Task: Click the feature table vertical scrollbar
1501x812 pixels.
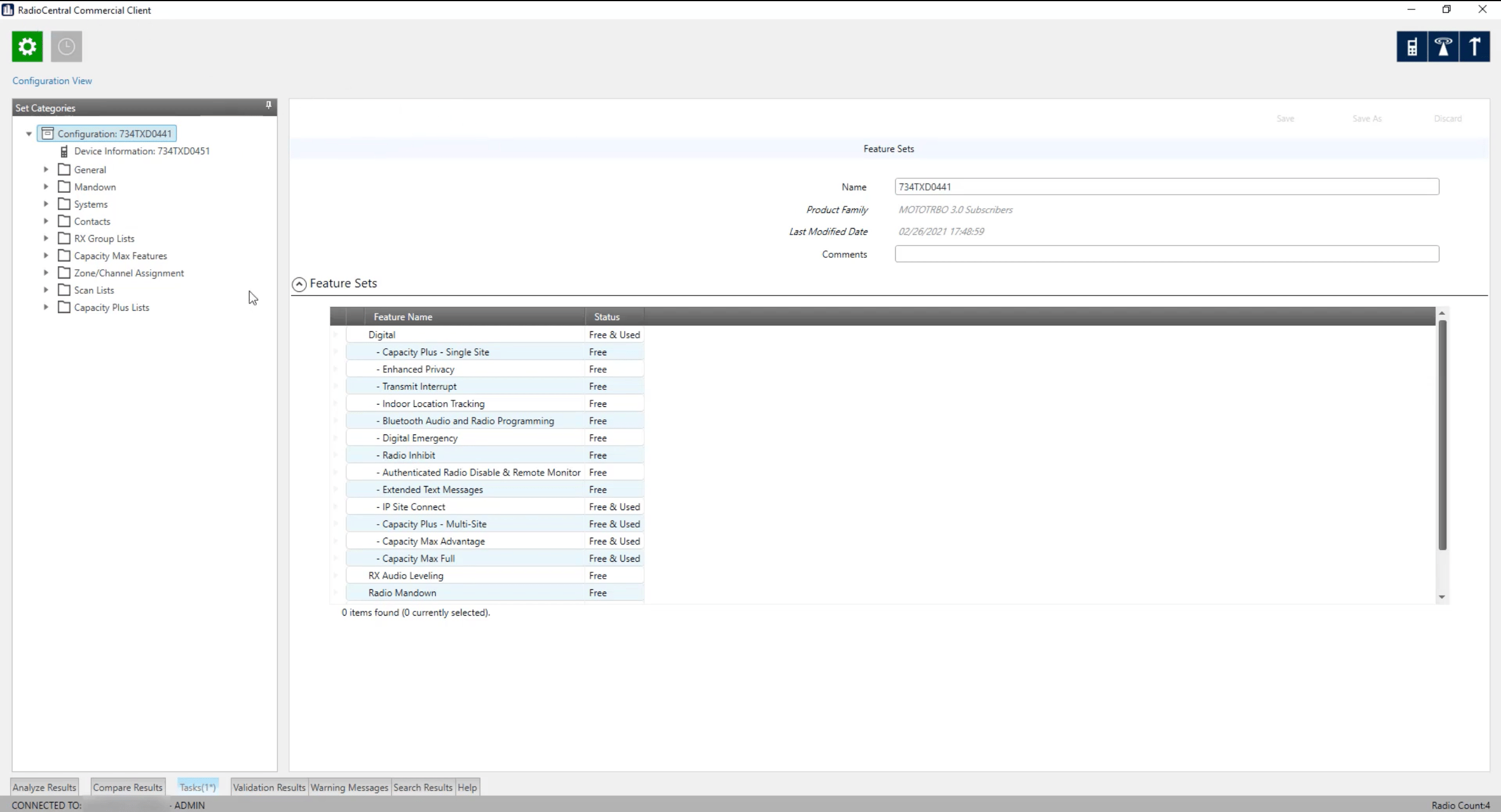Action: [1442, 434]
